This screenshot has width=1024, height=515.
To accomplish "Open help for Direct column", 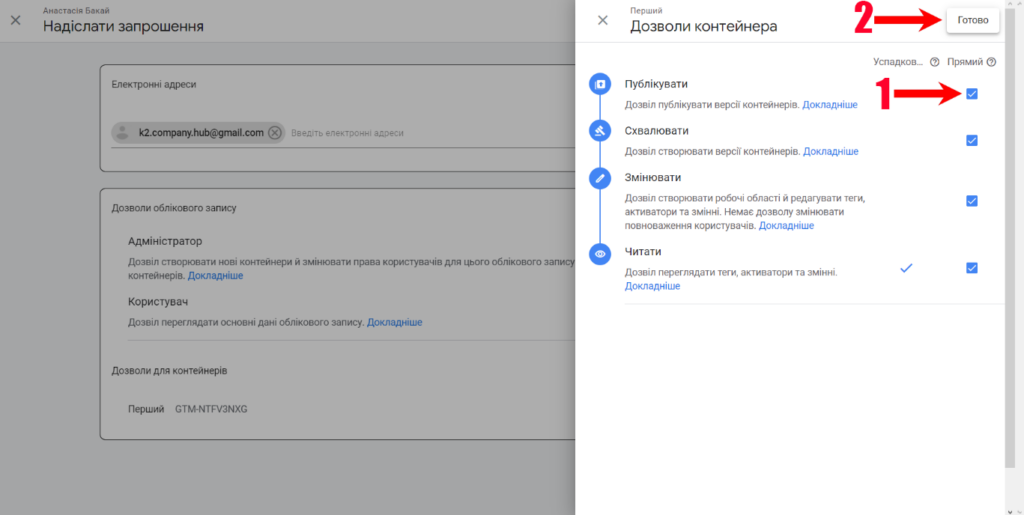I will point(991,62).
